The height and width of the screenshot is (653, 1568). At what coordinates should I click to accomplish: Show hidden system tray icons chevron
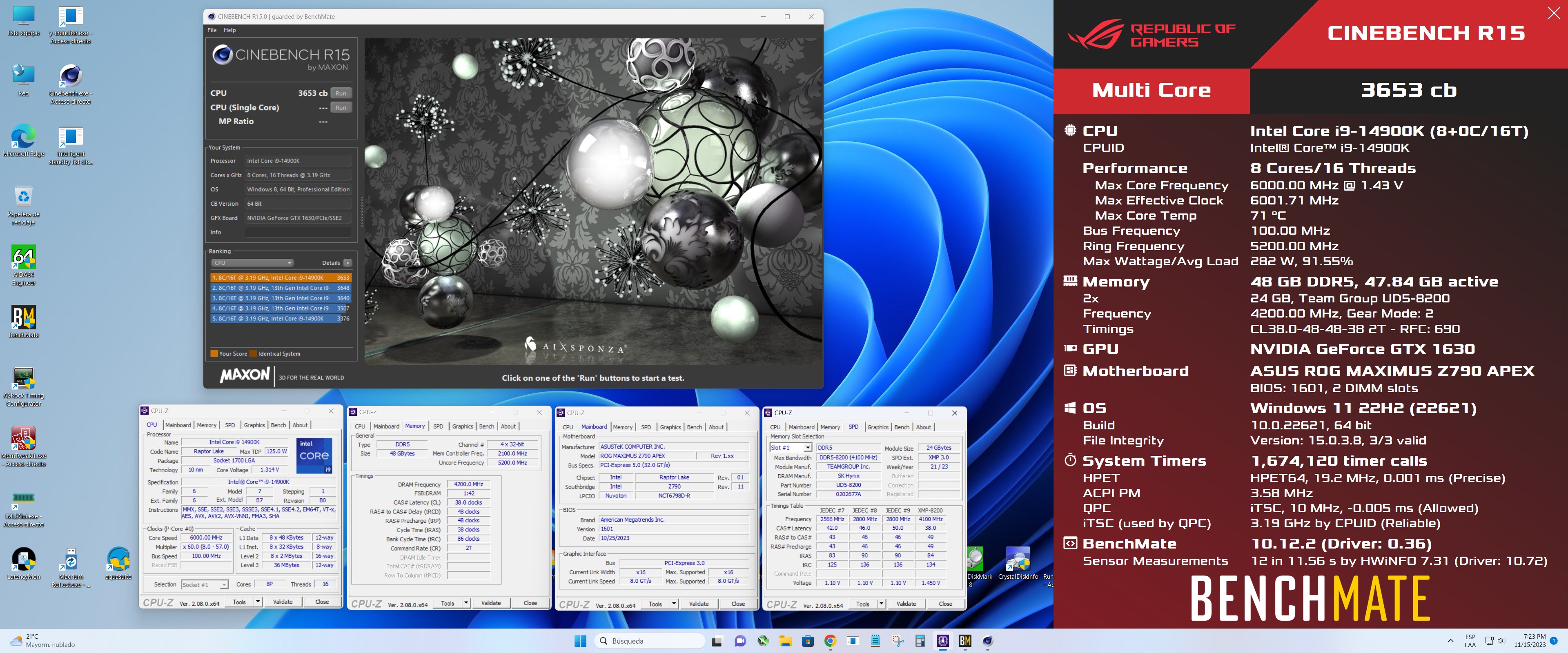coord(1450,641)
